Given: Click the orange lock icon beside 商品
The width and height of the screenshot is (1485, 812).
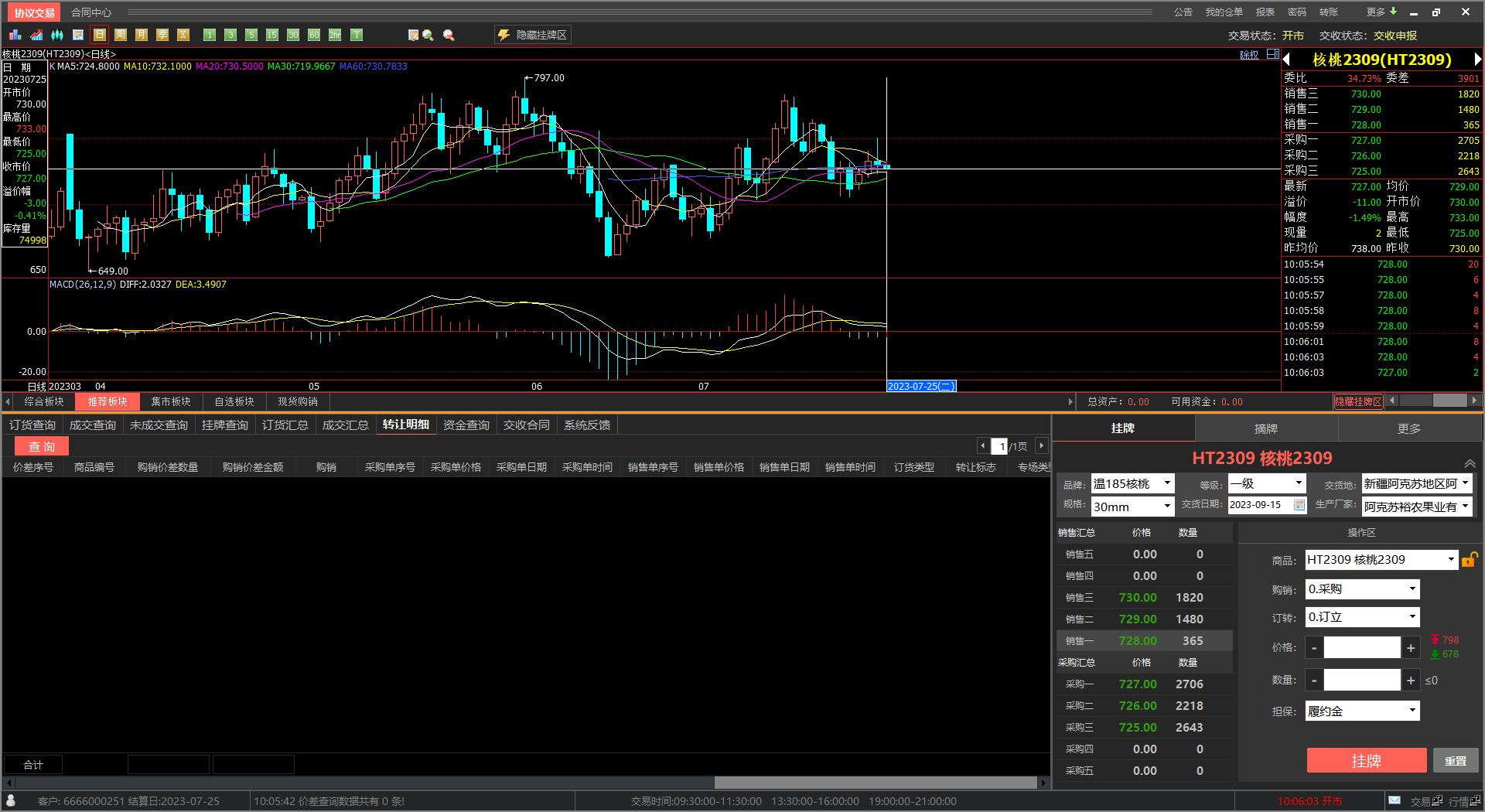Looking at the screenshot, I should click(1470, 559).
